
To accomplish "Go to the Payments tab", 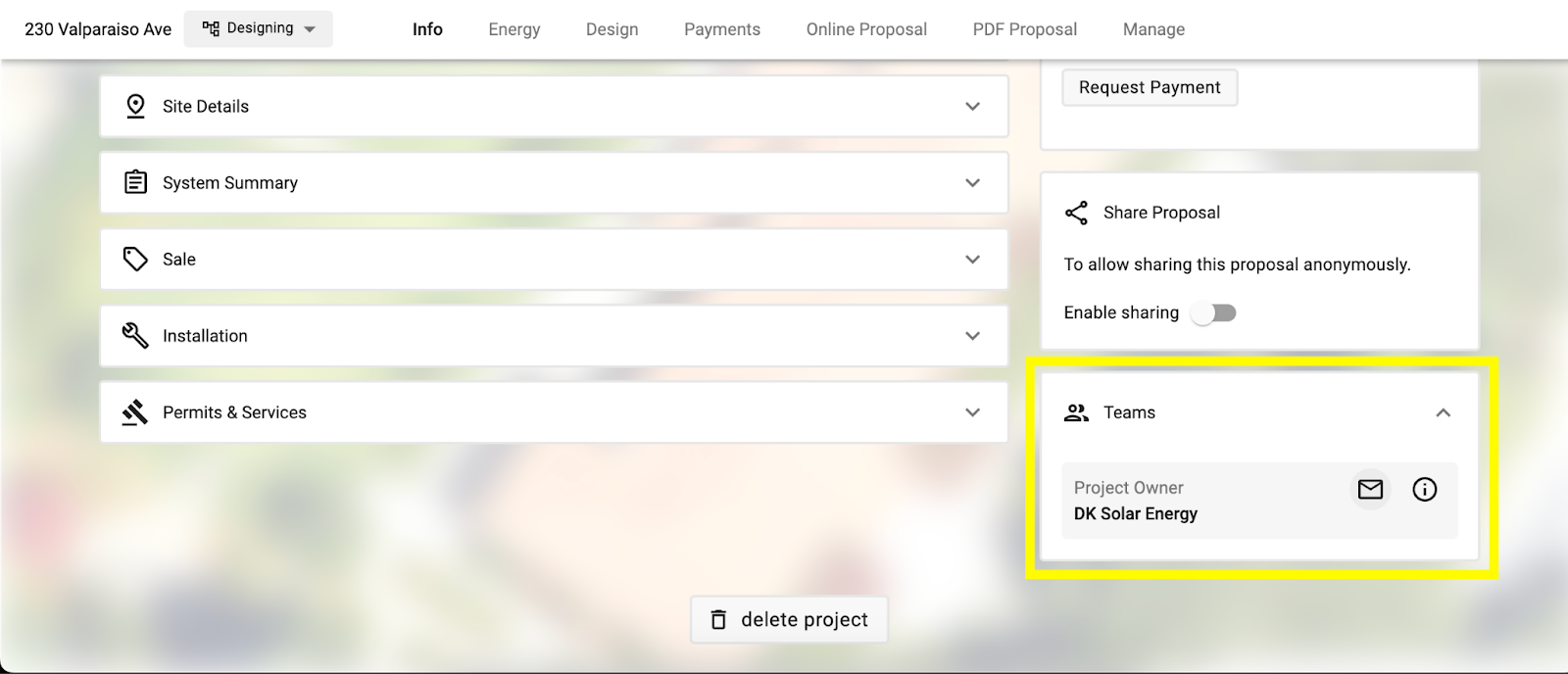I will 722,29.
